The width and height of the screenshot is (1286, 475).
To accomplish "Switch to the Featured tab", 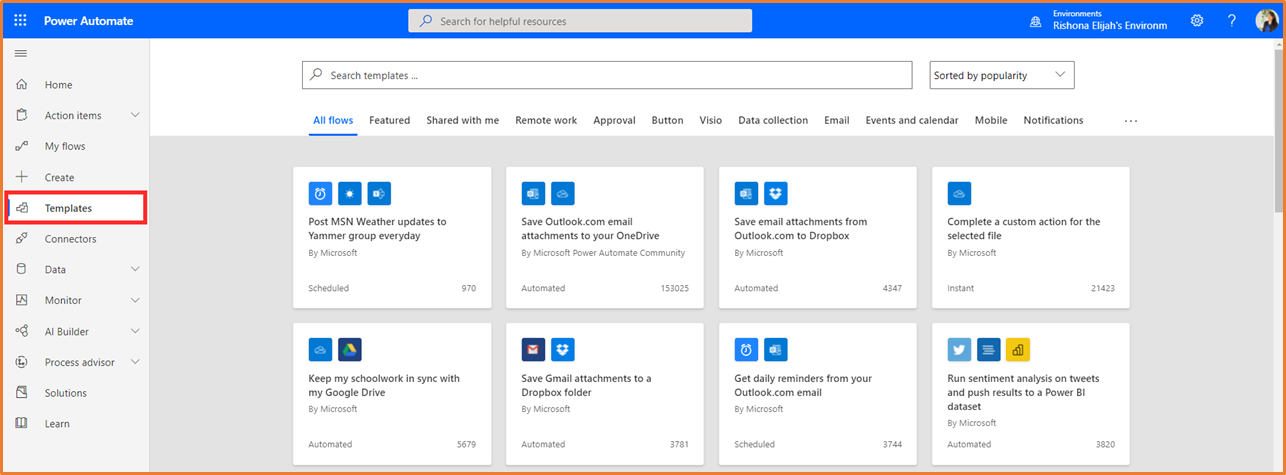I will coord(389,120).
